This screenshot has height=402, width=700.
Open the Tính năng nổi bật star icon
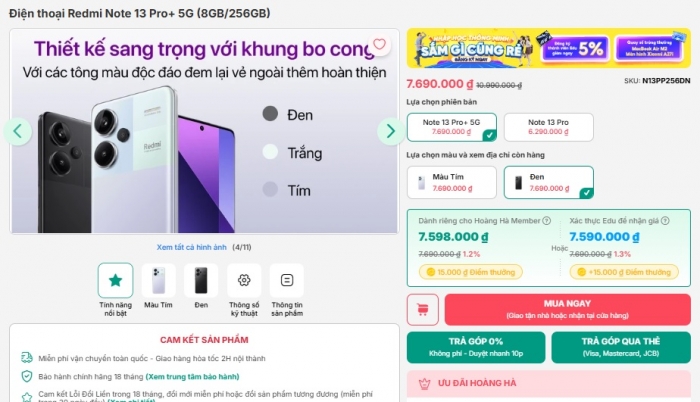pos(116,281)
